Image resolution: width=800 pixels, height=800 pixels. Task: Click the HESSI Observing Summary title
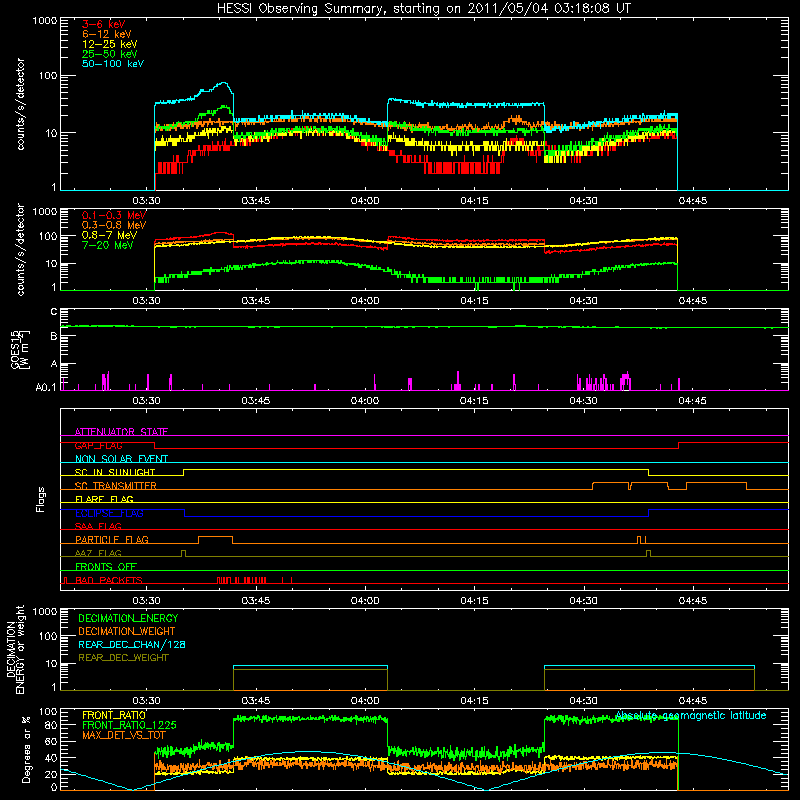pos(423,9)
